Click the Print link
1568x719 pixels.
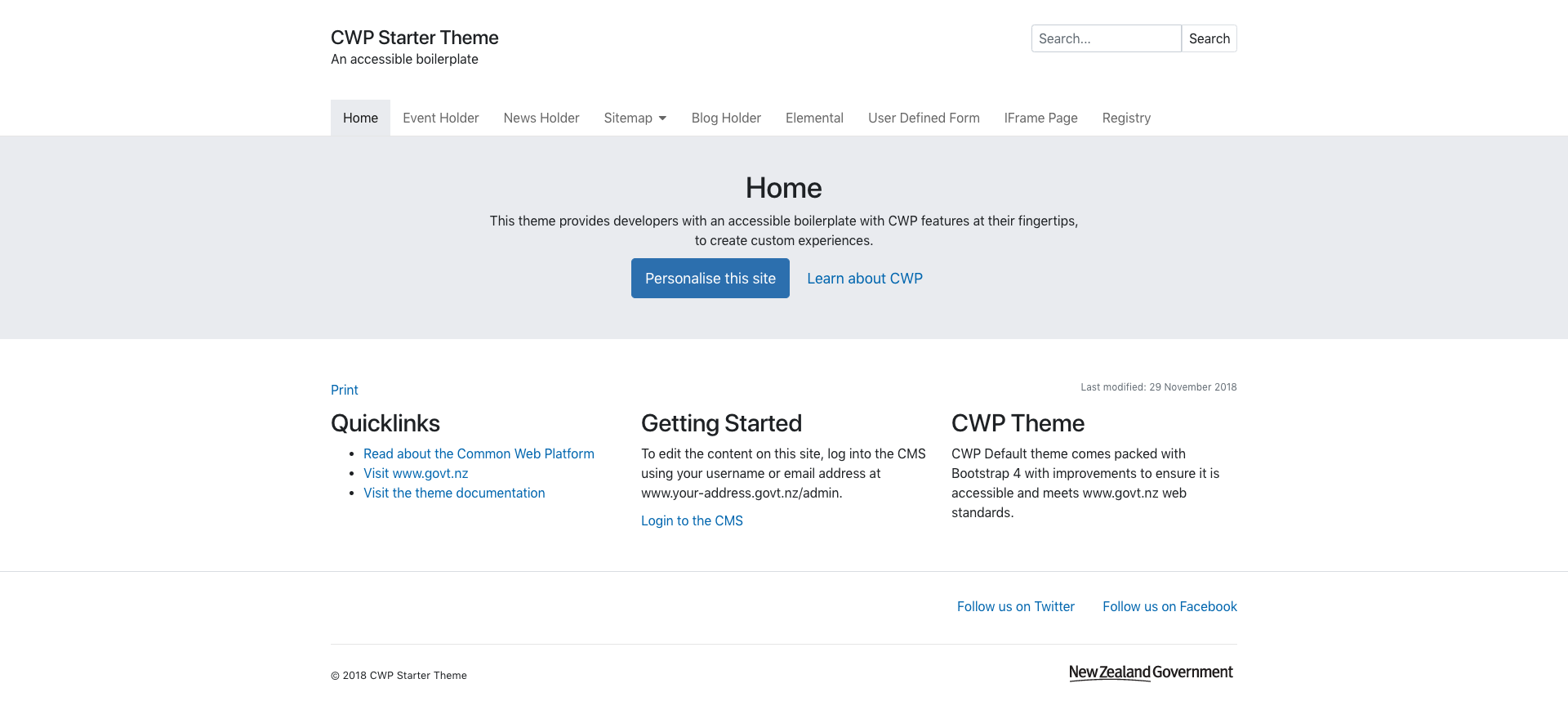point(345,390)
